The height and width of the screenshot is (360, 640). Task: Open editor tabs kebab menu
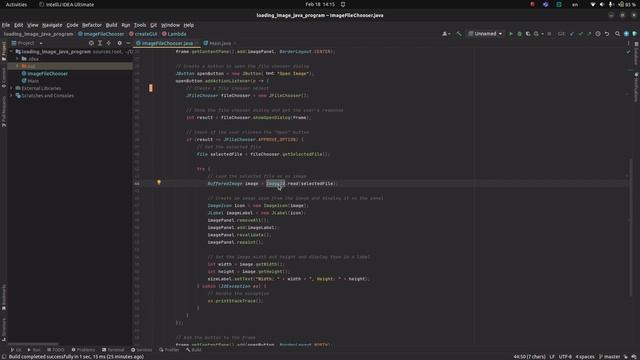628,43
